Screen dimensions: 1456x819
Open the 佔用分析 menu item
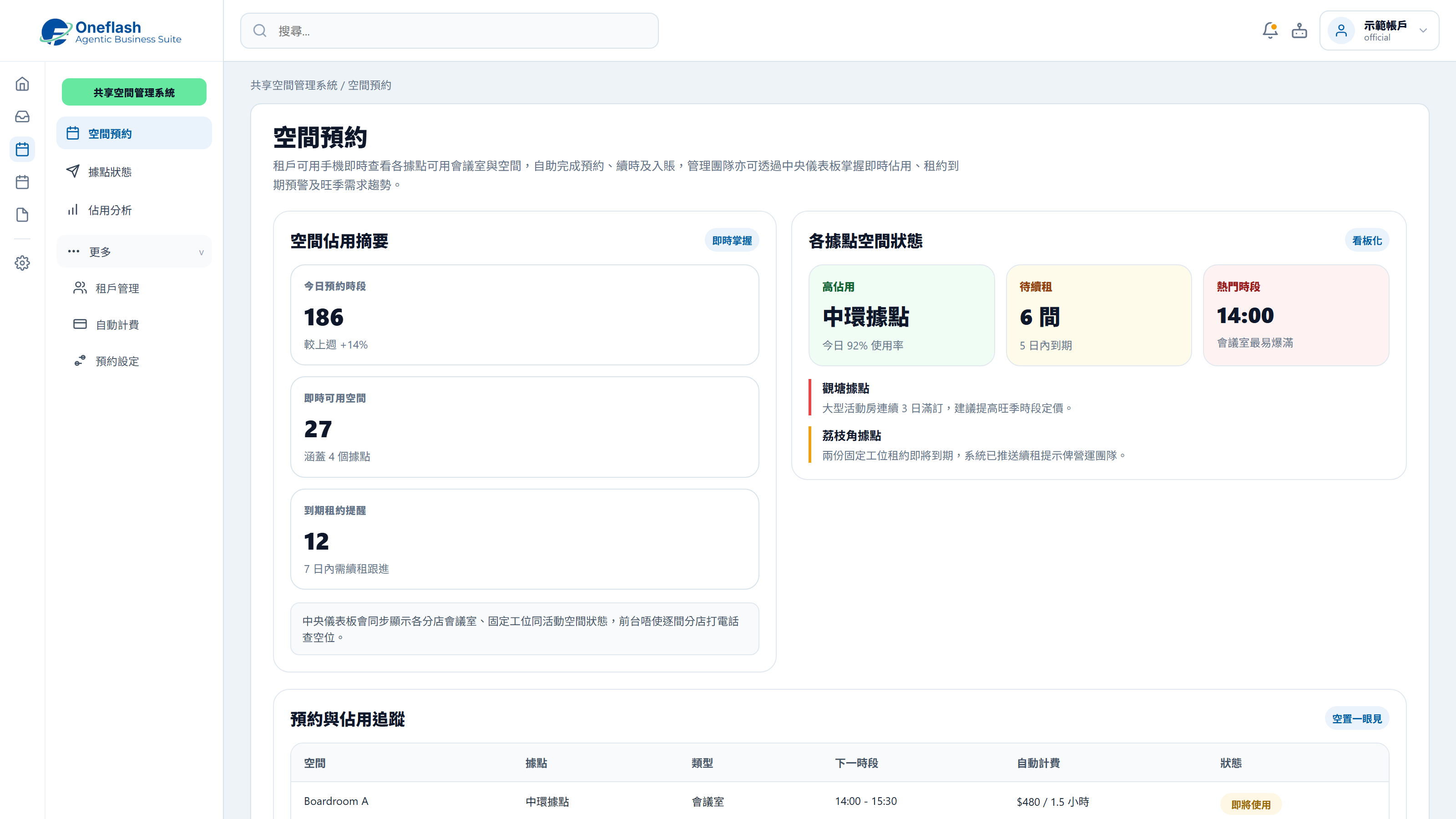(x=134, y=210)
